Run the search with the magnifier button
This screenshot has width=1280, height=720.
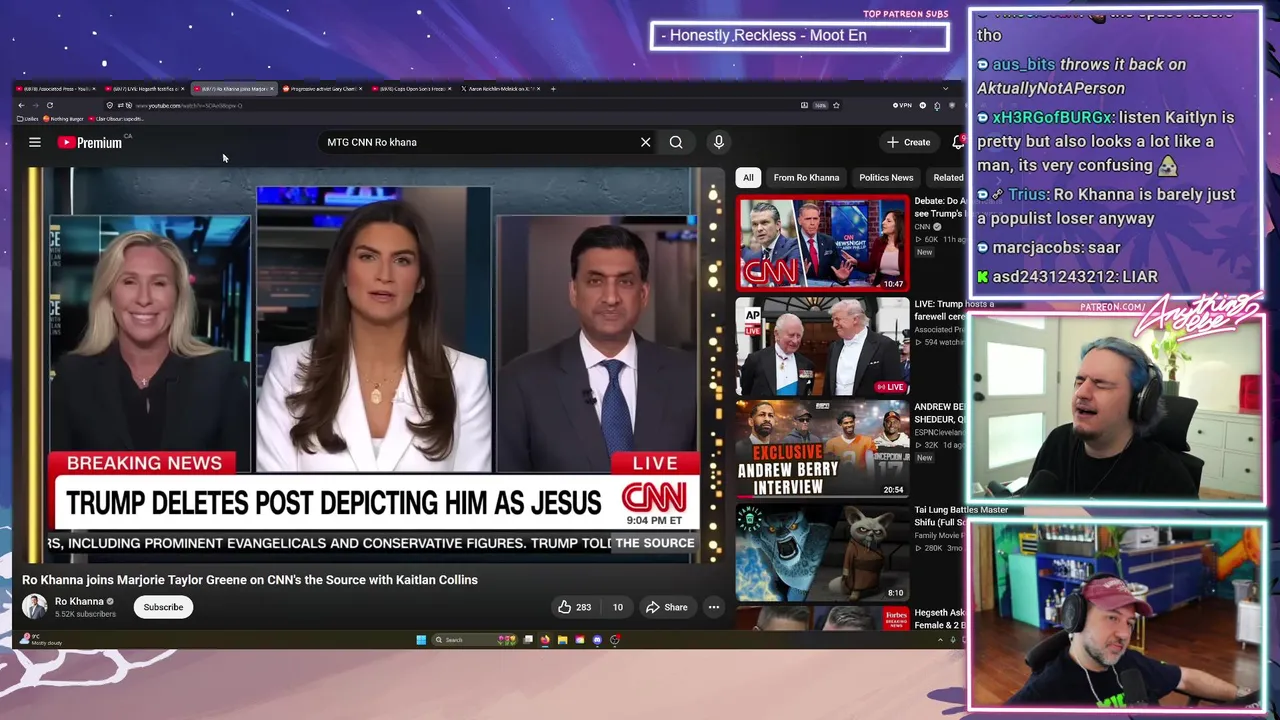[x=676, y=142]
